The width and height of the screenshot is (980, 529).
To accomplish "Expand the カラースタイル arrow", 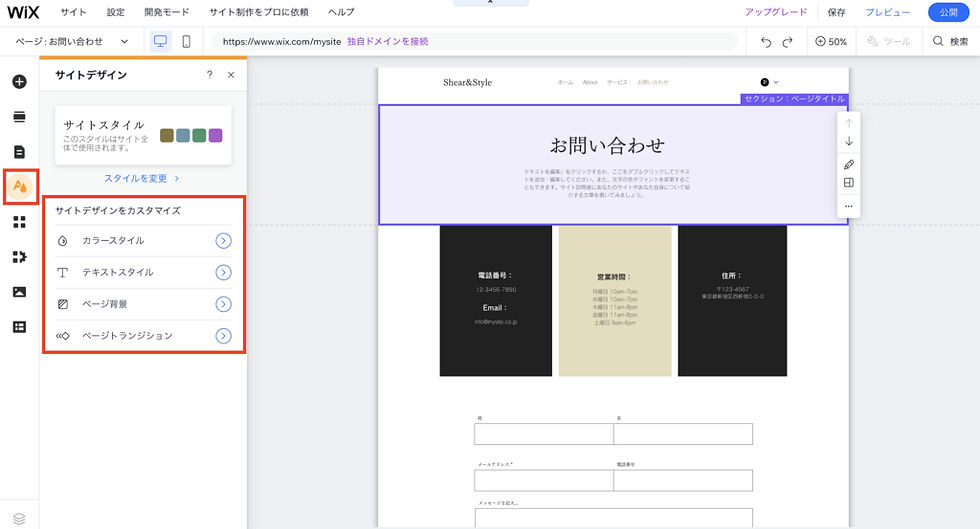I will coord(223,241).
